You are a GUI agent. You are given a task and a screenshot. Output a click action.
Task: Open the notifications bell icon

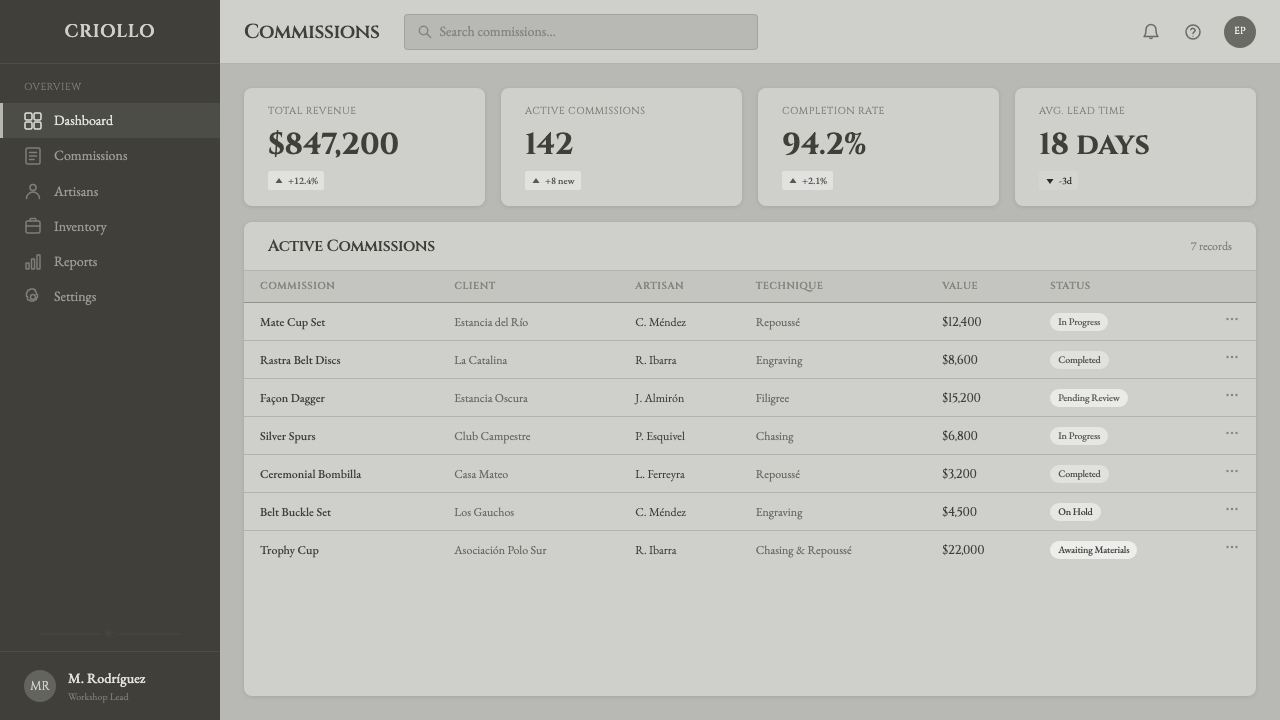pos(1151,32)
